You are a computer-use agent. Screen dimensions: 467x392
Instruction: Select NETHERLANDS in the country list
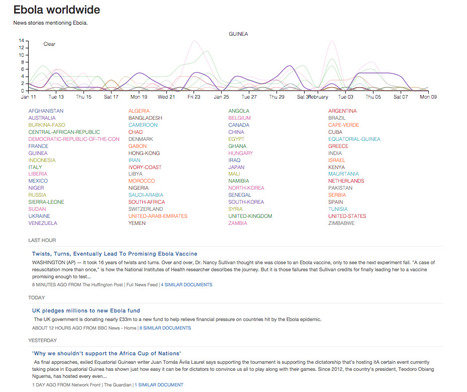tap(346, 181)
